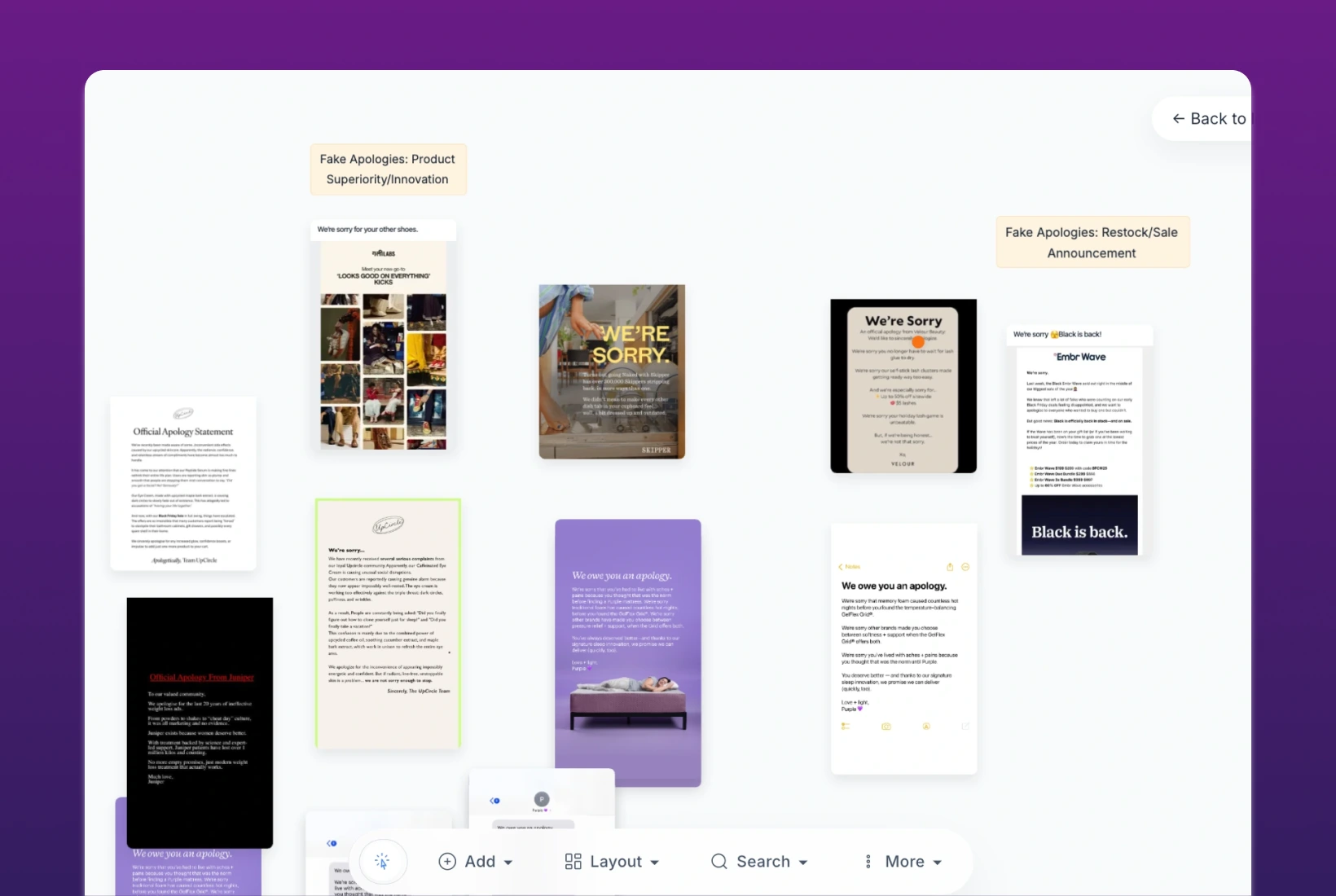Open the Velour We're Sorry card

click(903, 385)
